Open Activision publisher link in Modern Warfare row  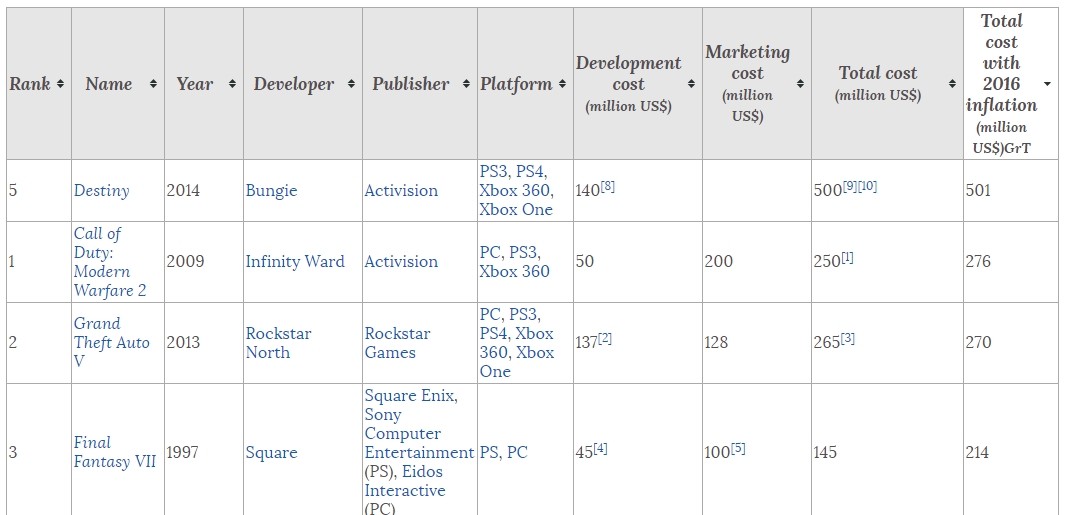[x=401, y=262]
